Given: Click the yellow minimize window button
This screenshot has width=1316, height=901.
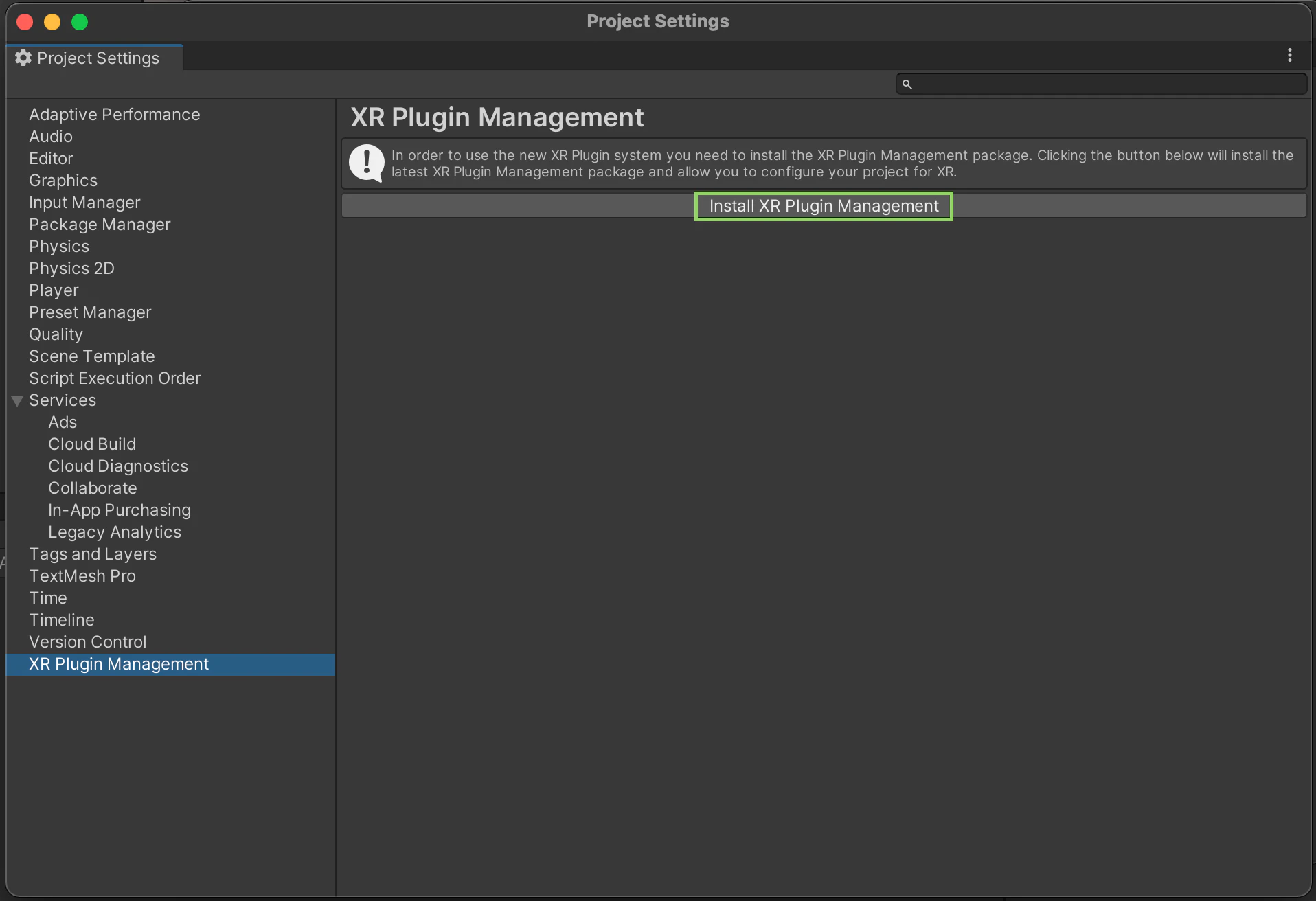Looking at the screenshot, I should (x=52, y=22).
